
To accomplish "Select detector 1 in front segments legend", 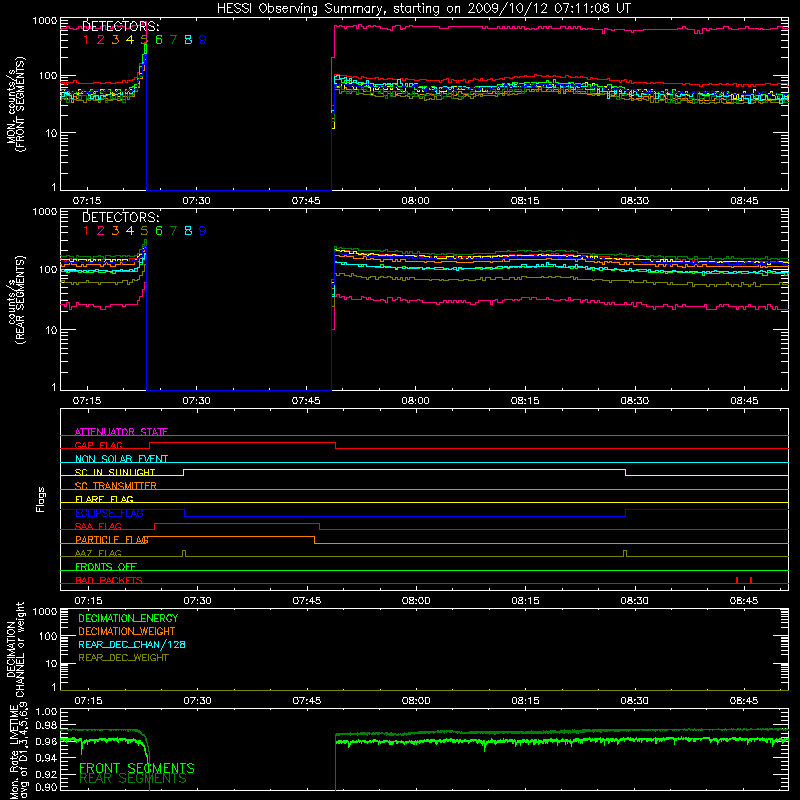I will click(x=86, y=40).
